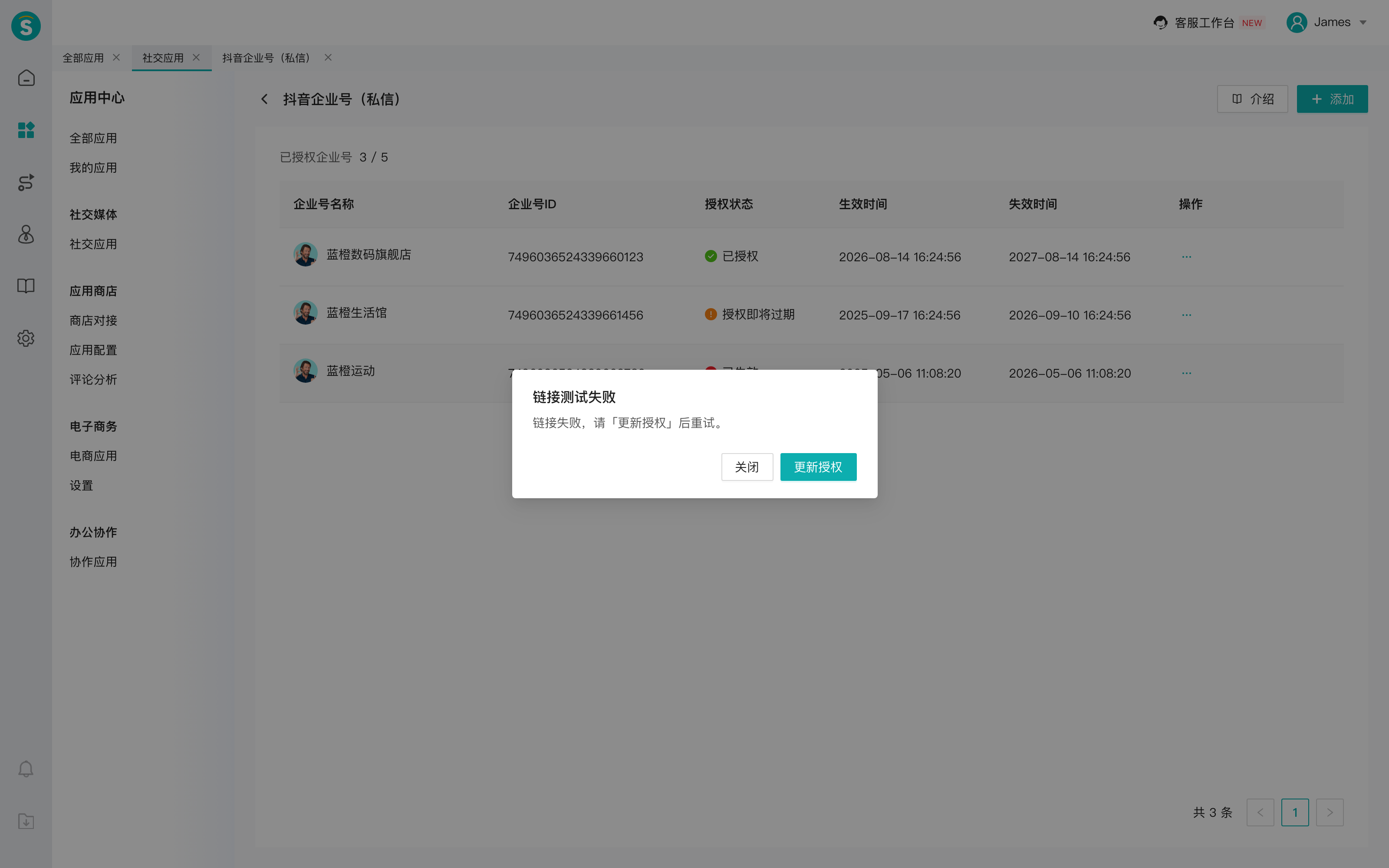
Task: Click the green S logo icon
Action: [26, 26]
